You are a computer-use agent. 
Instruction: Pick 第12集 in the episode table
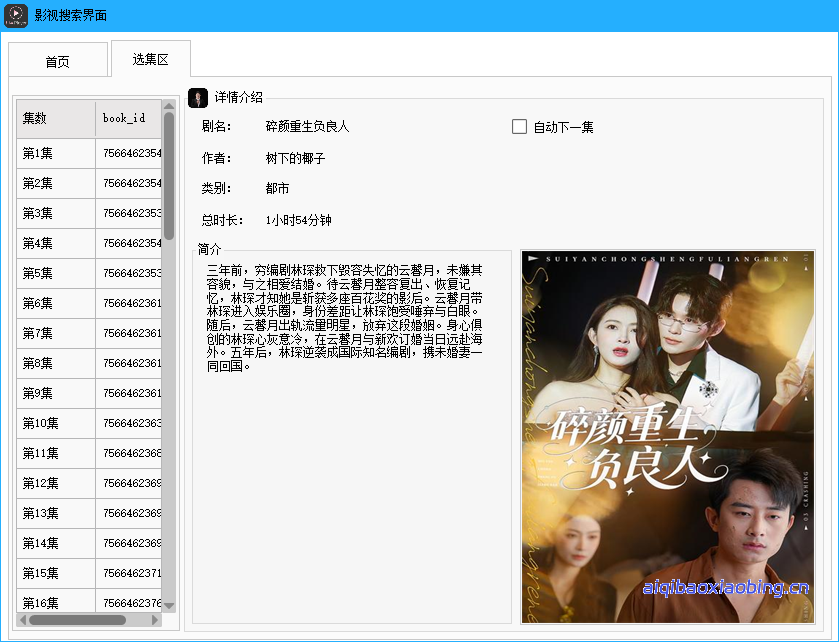tap(55, 483)
